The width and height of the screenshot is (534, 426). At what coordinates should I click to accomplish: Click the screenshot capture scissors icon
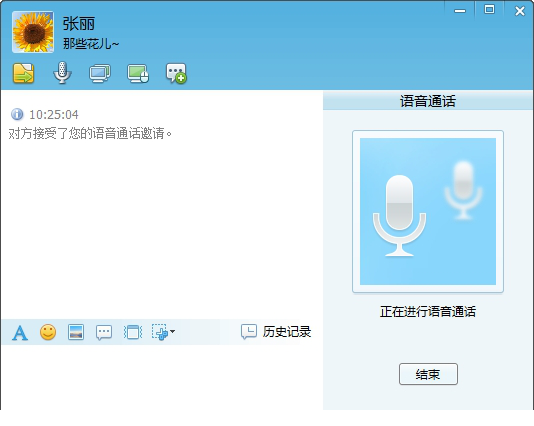[x=160, y=332]
